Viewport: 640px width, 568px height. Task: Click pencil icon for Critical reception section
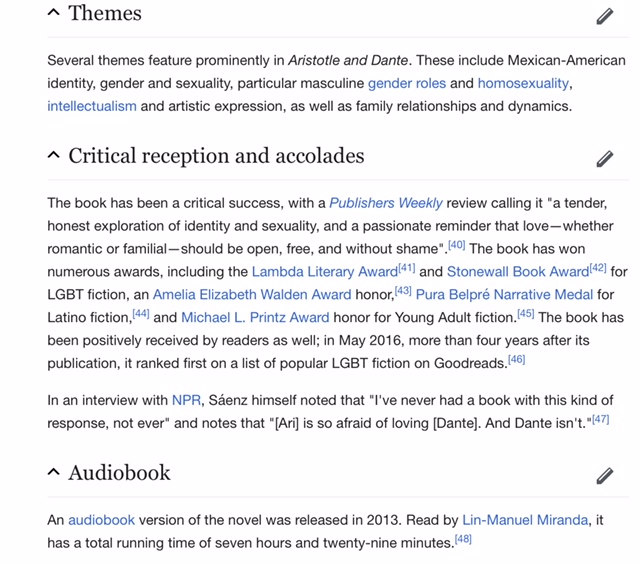point(604,159)
